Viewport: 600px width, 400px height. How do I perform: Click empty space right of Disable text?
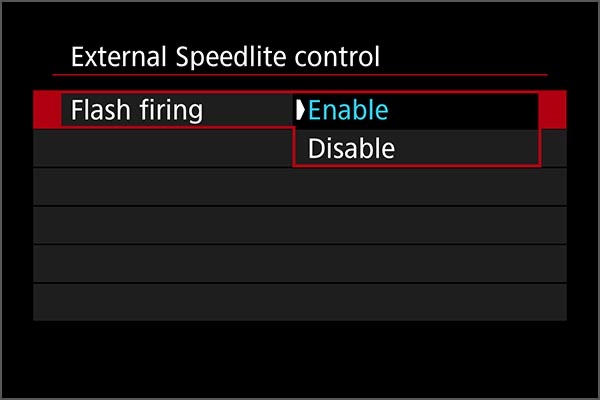(465, 149)
